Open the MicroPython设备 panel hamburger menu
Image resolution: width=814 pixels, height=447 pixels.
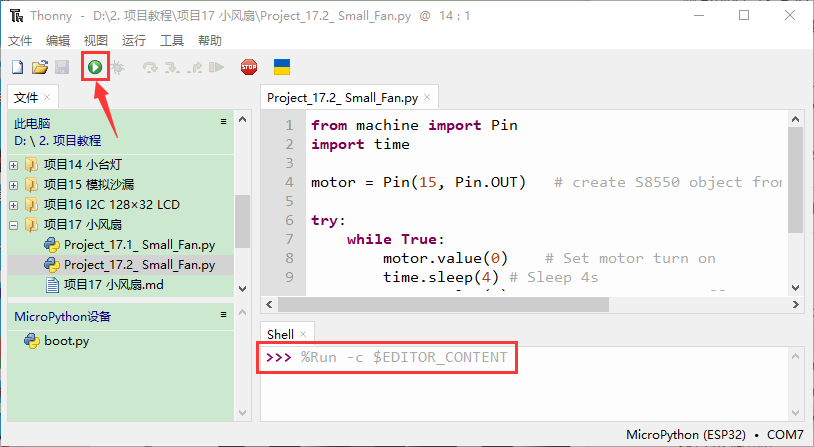224,315
